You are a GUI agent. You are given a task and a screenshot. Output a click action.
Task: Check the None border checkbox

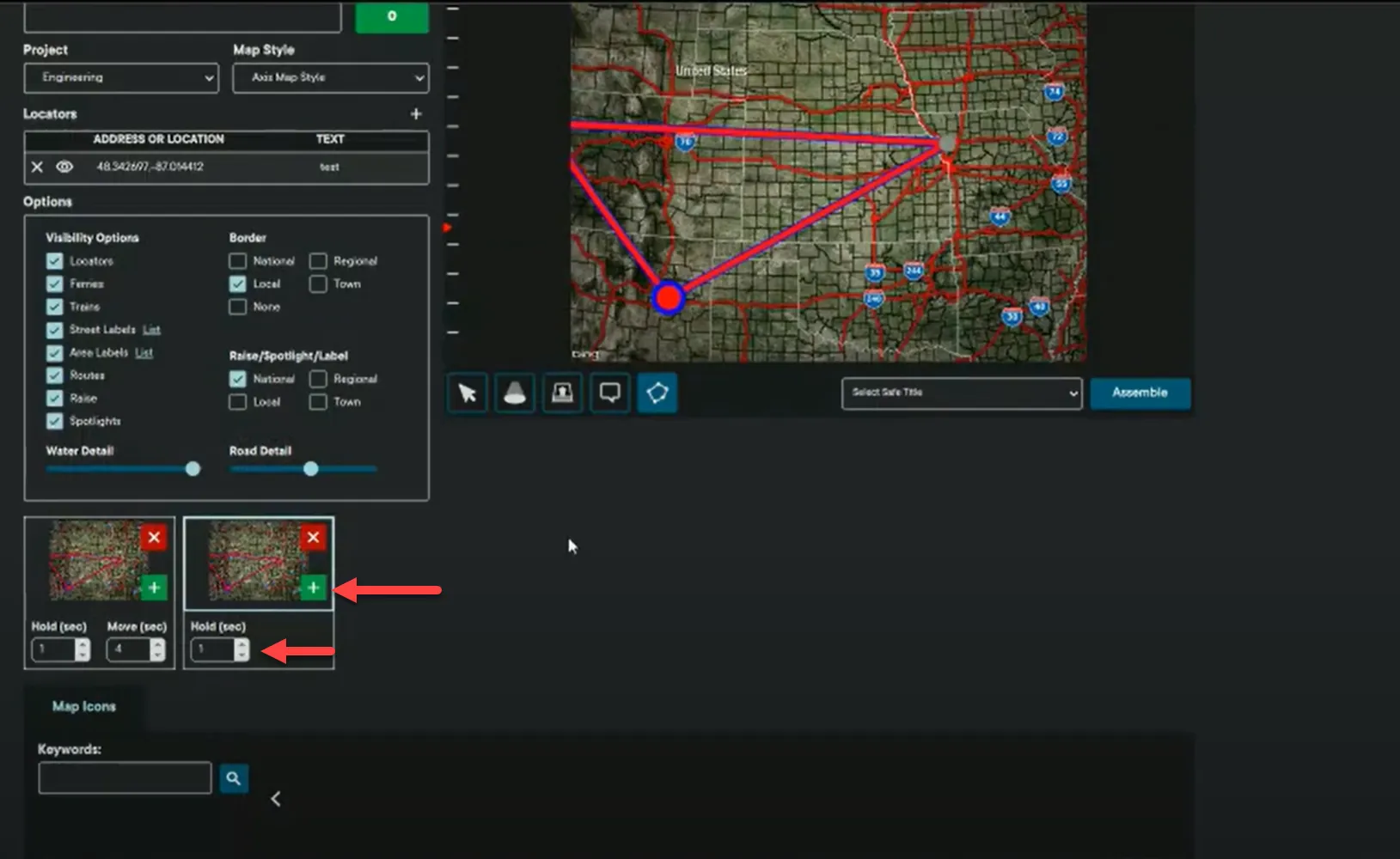[x=238, y=307]
